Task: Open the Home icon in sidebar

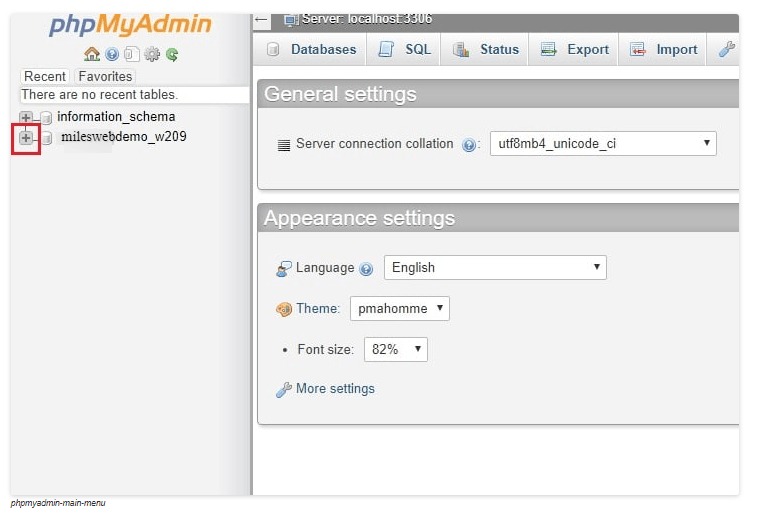Action: click(92, 54)
